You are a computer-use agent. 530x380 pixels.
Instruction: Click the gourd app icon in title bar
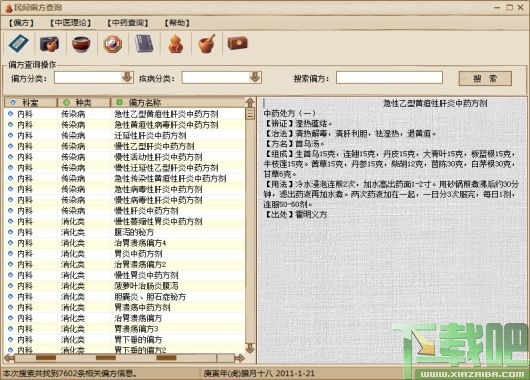pyautogui.click(x=8, y=8)
